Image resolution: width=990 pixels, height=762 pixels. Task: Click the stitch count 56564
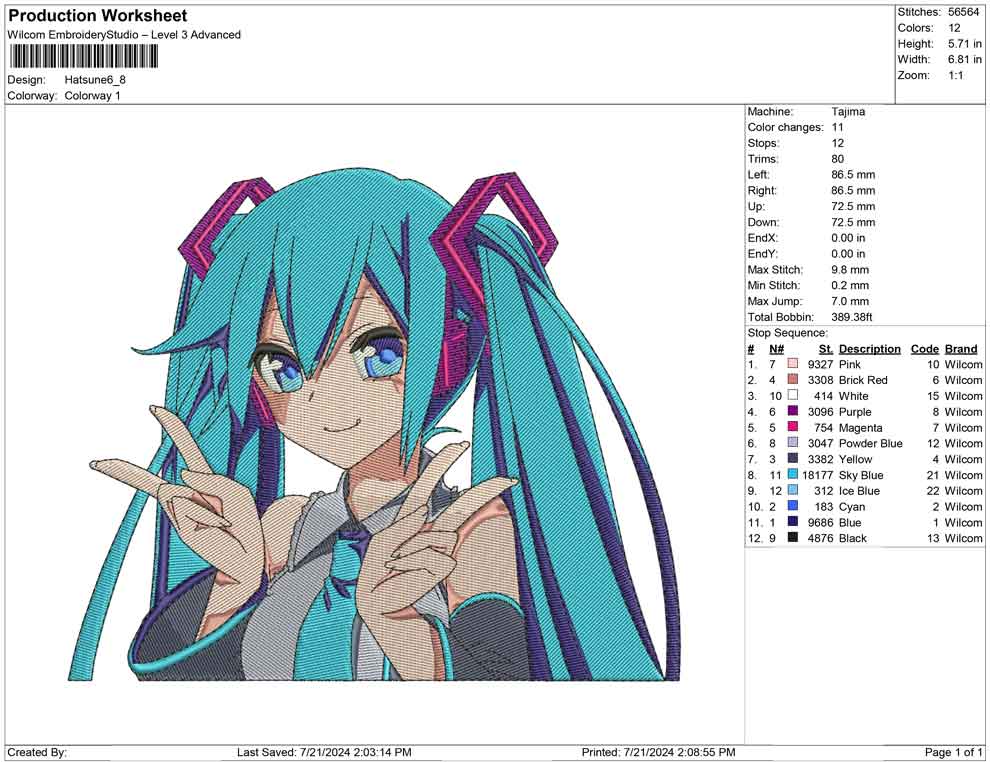[963, 12]
